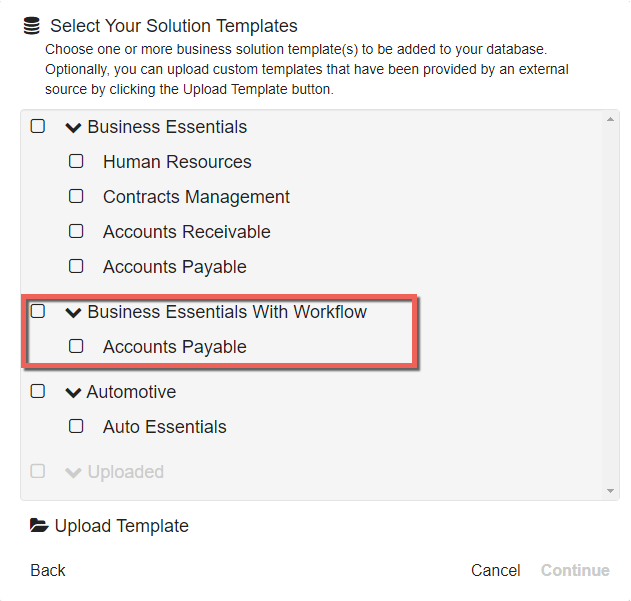This screenshot has height=601, width=631.
Task: Collapse the Uploaded group chevron
Action: [73, 473]
